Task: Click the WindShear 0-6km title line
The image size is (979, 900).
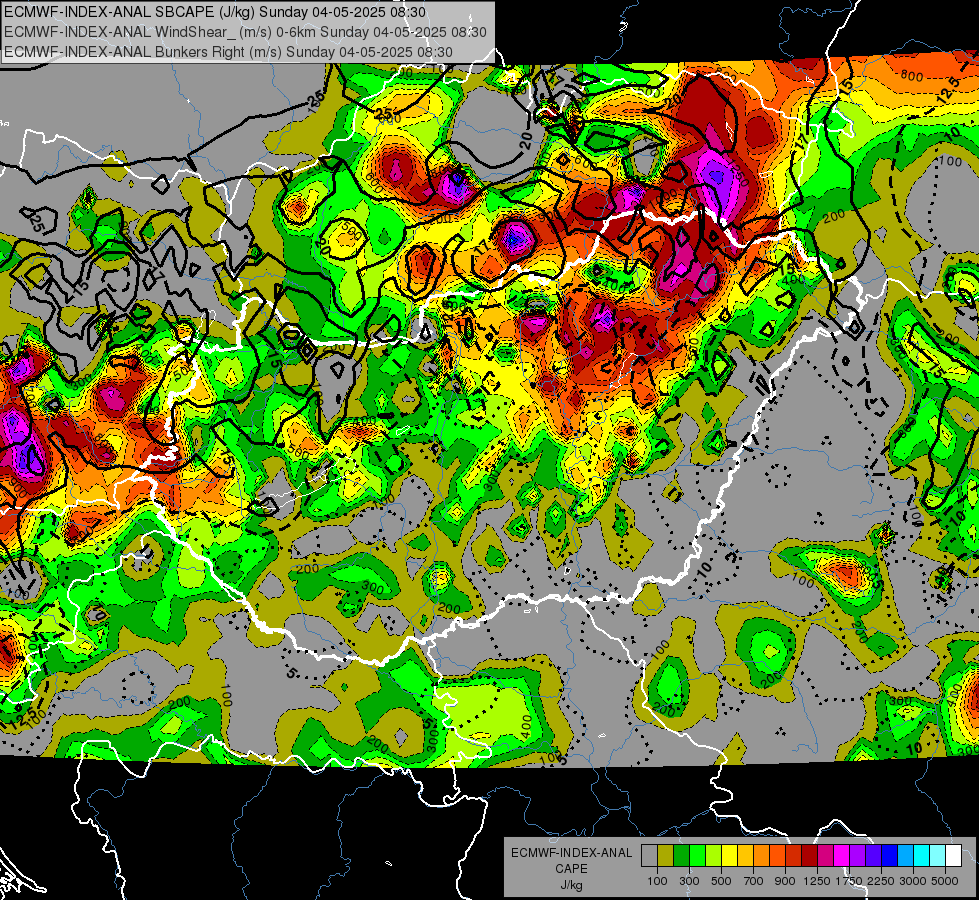Action: [x=245, y=32]
